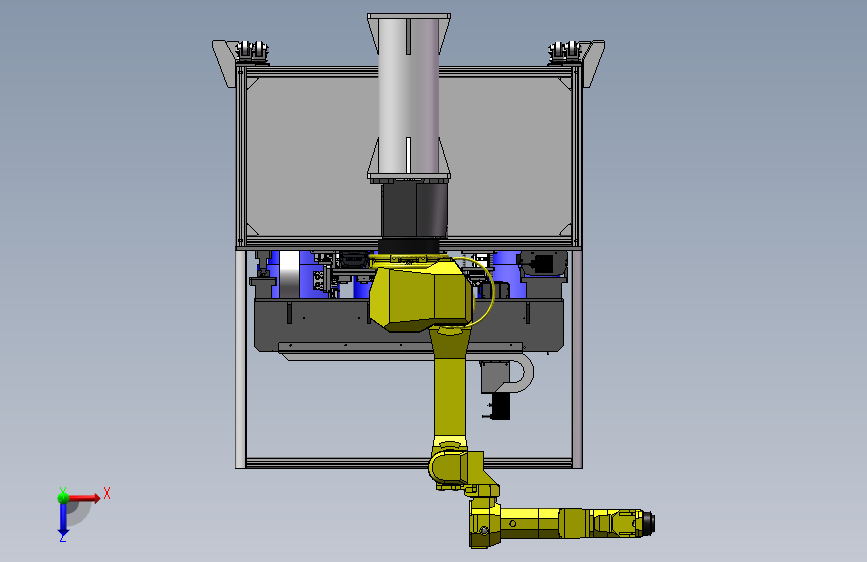Select the white roller on left blue unit
The width and height of the screenshot is (867, 562).
pos(289,274)
